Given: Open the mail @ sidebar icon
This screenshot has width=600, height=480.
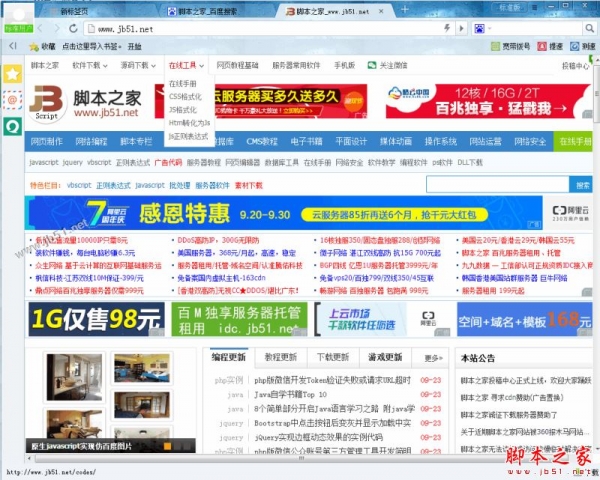Looking at the screenshot, I should click(13, 100).
